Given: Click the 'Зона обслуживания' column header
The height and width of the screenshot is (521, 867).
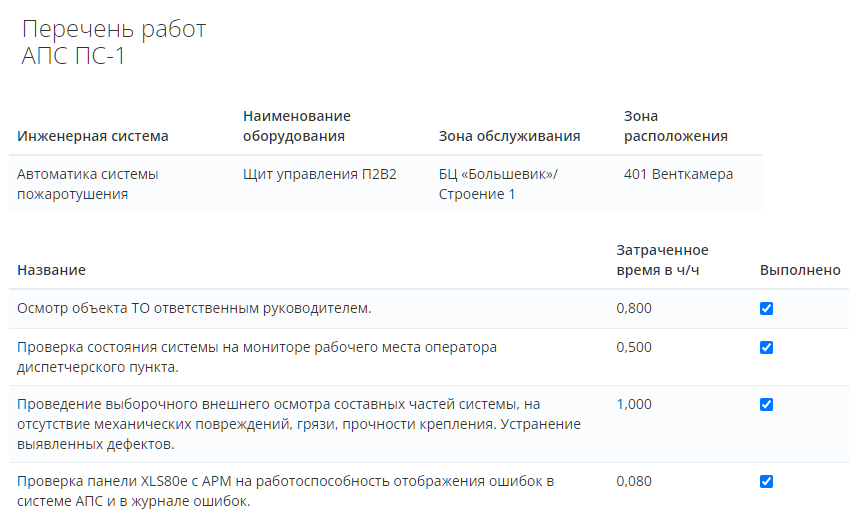Looking at the screenshot, I should [509, 136].
